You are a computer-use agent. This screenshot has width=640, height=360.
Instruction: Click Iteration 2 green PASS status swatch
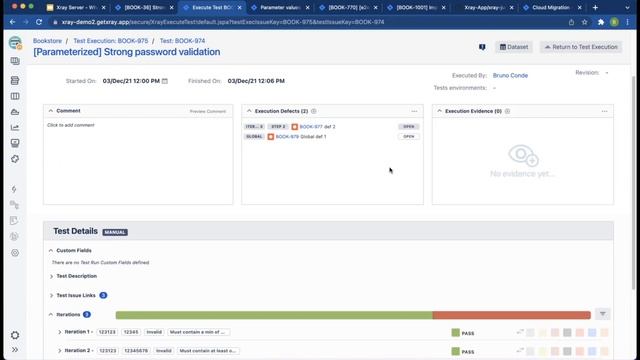click(456, 351)
